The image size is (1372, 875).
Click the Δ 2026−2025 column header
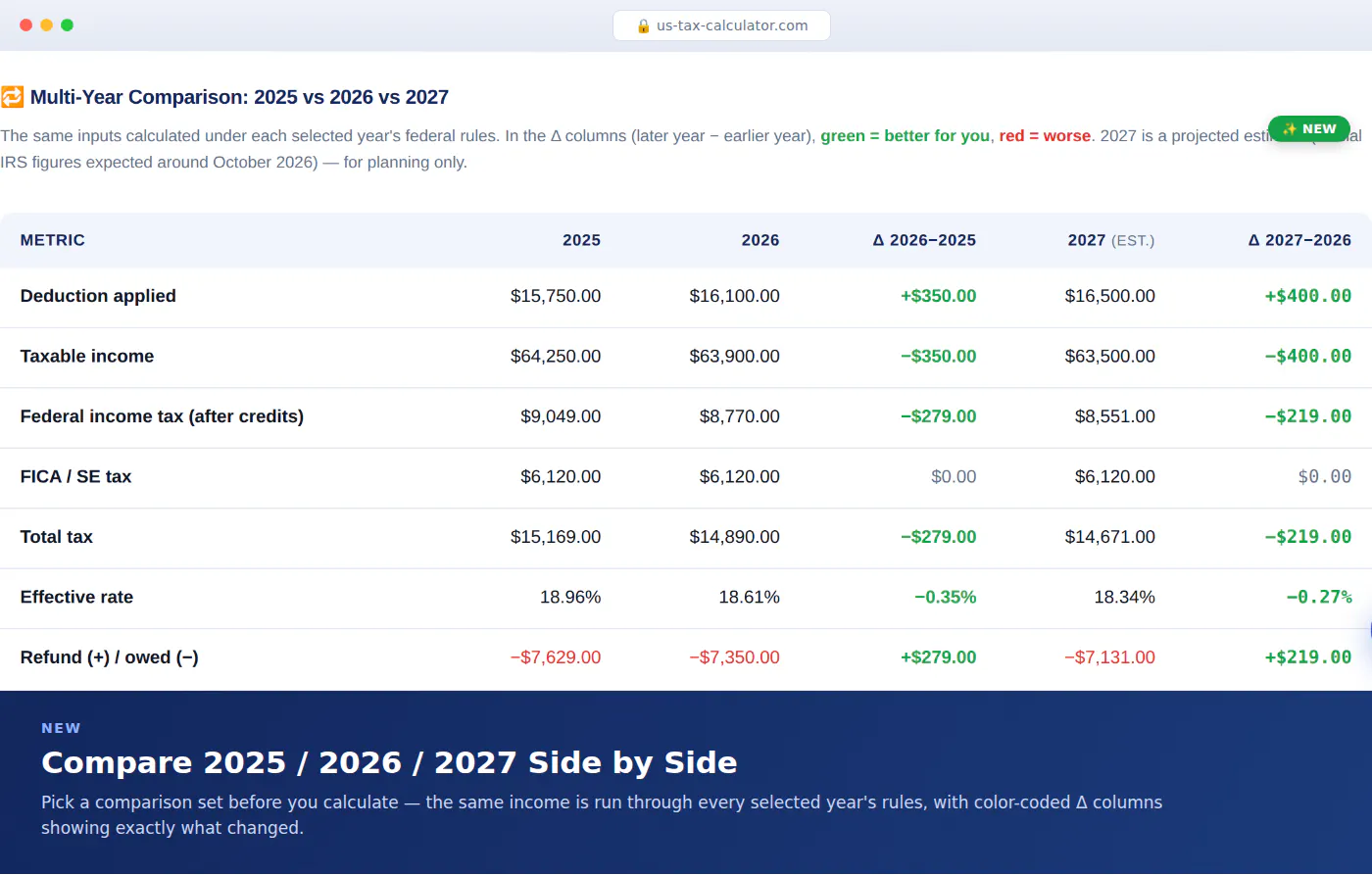[924, 240]
